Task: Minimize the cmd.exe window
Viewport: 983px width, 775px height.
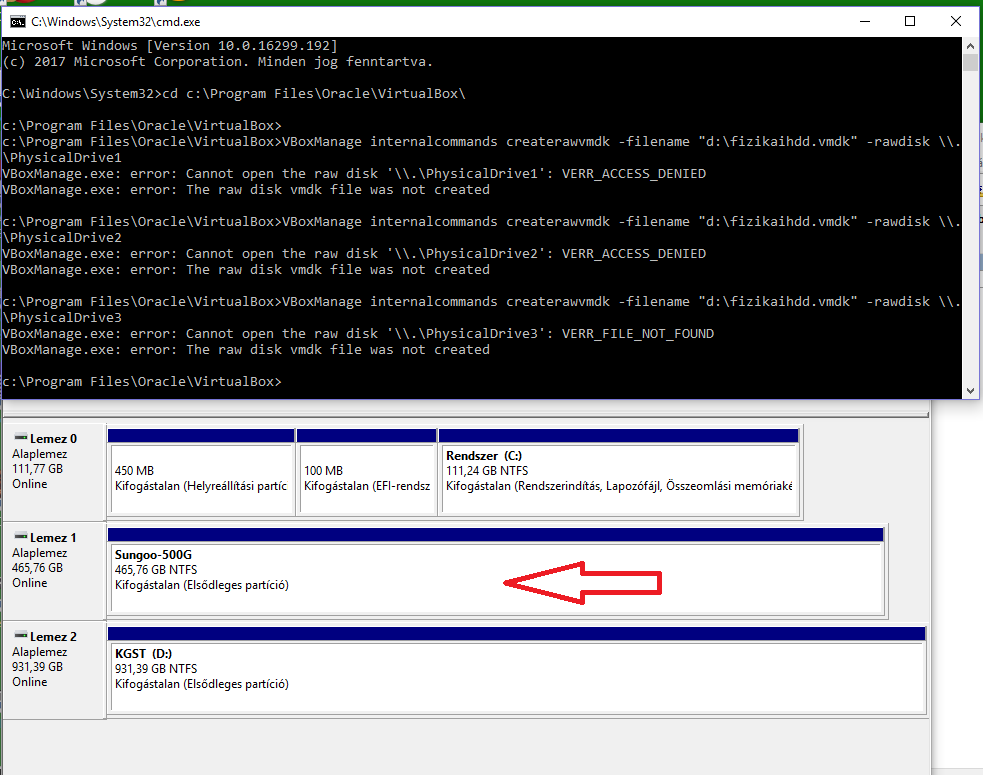Action: coord(865,21)
